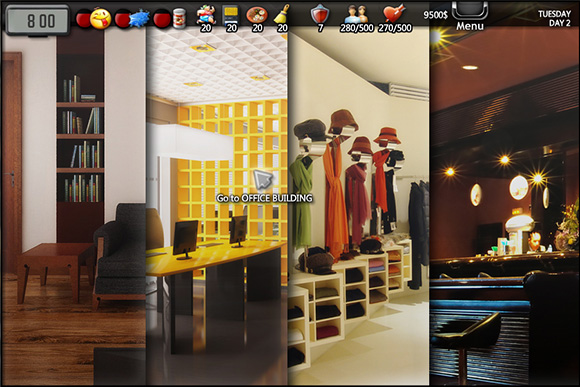Viewport: 580px width, 387px height.
Task: Go to the clothing store location panel
Action: coord(358,207)
